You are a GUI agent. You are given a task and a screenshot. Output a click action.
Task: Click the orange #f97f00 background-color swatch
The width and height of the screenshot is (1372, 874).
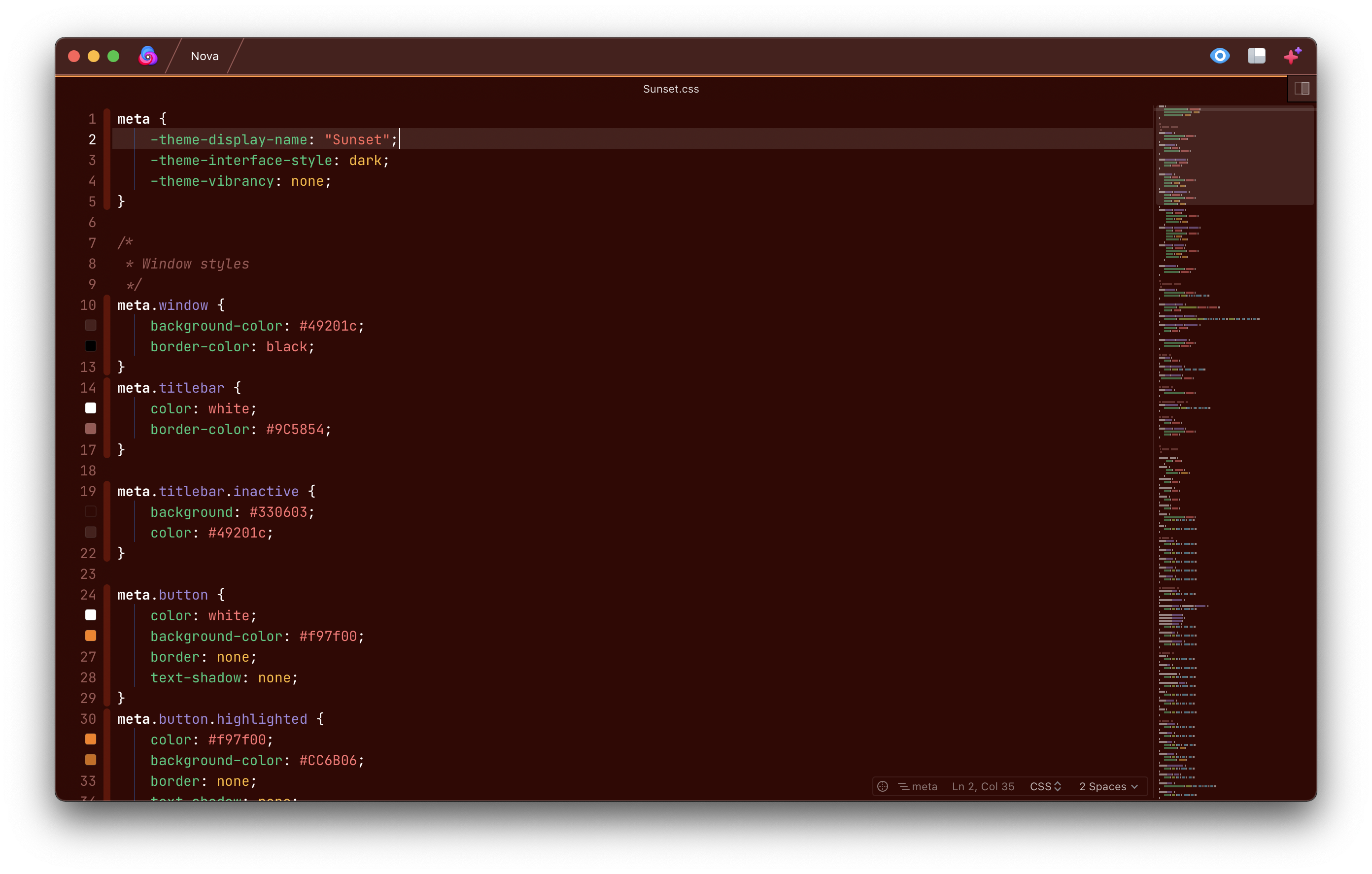pyautogui.click(x=91, y=636)
